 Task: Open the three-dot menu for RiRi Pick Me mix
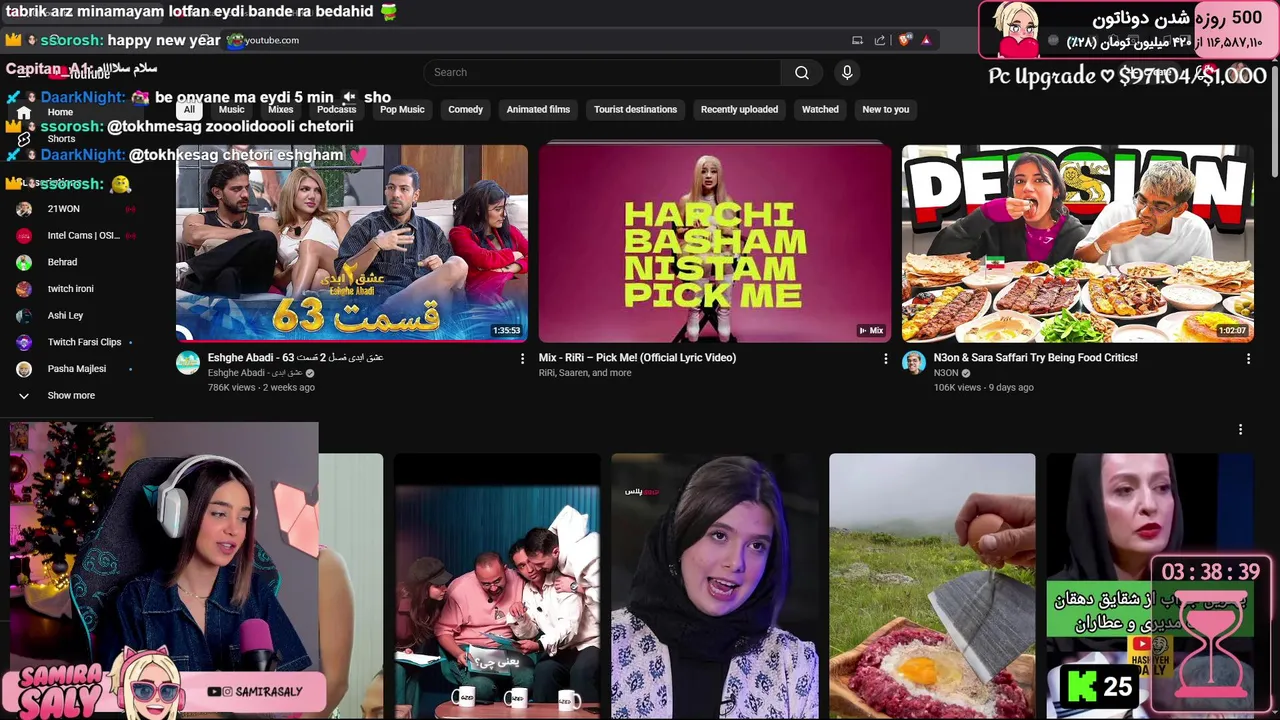pos(885,358)
